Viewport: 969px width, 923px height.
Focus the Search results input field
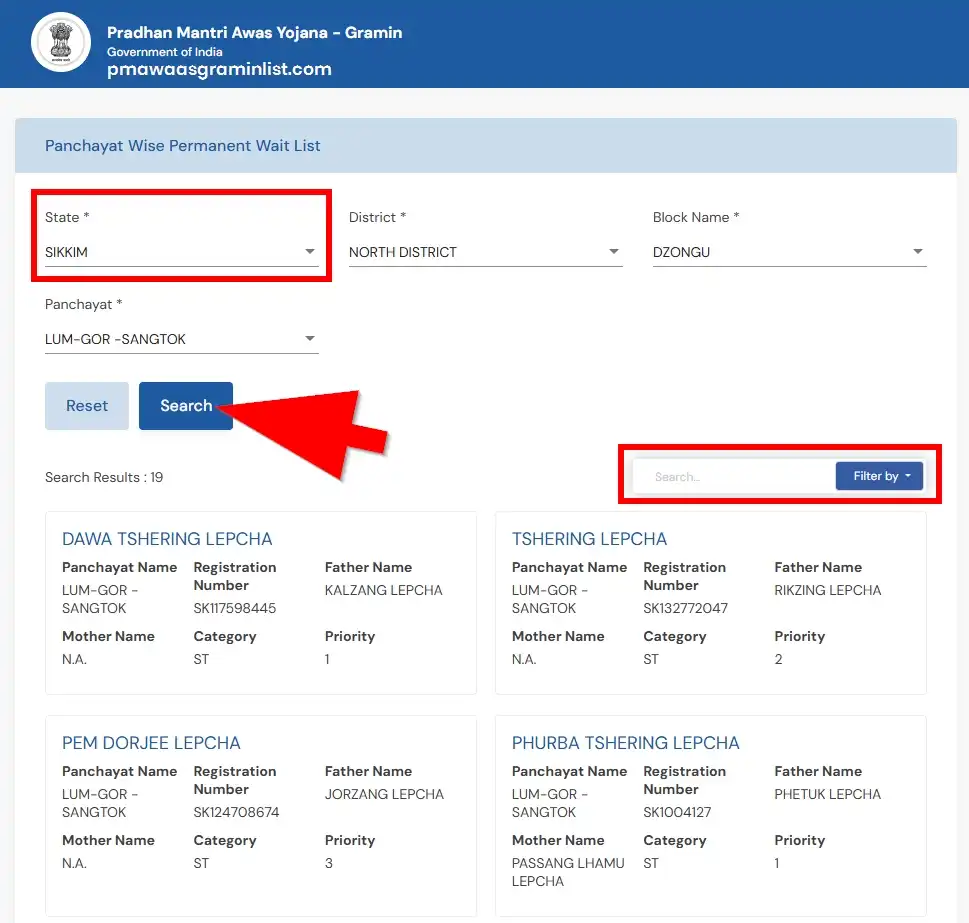pyautogui.click(x=734, y=477)
